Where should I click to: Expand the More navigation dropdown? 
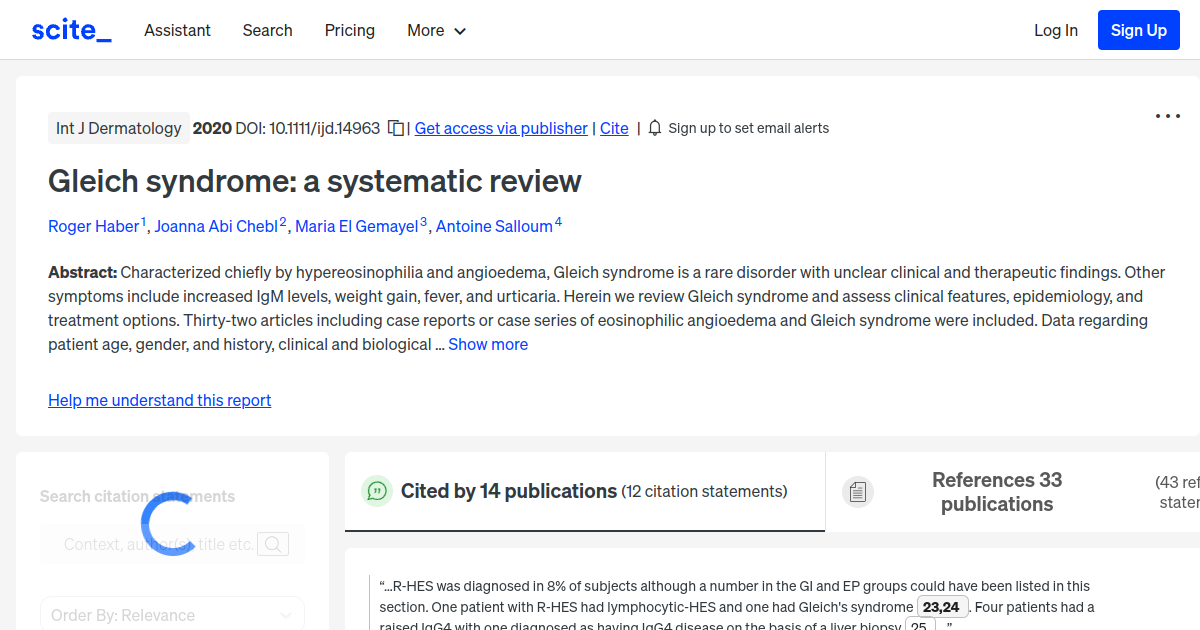click(436, 30)
